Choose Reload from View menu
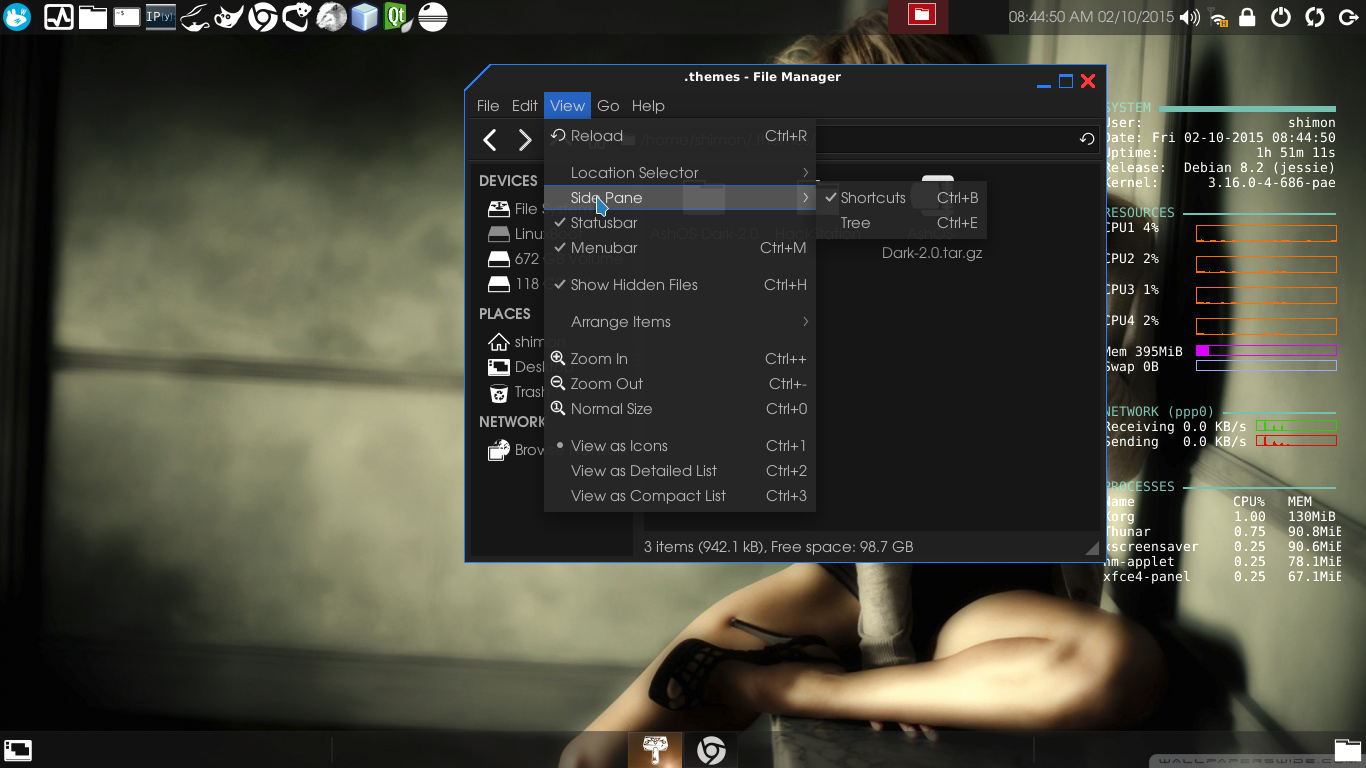This screenshot has width=1366, height=768. click(680, 136)
